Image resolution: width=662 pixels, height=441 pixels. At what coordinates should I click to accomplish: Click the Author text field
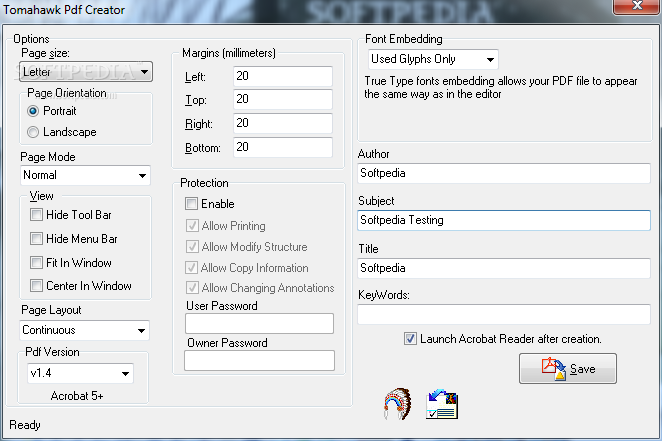coord(504,173)
